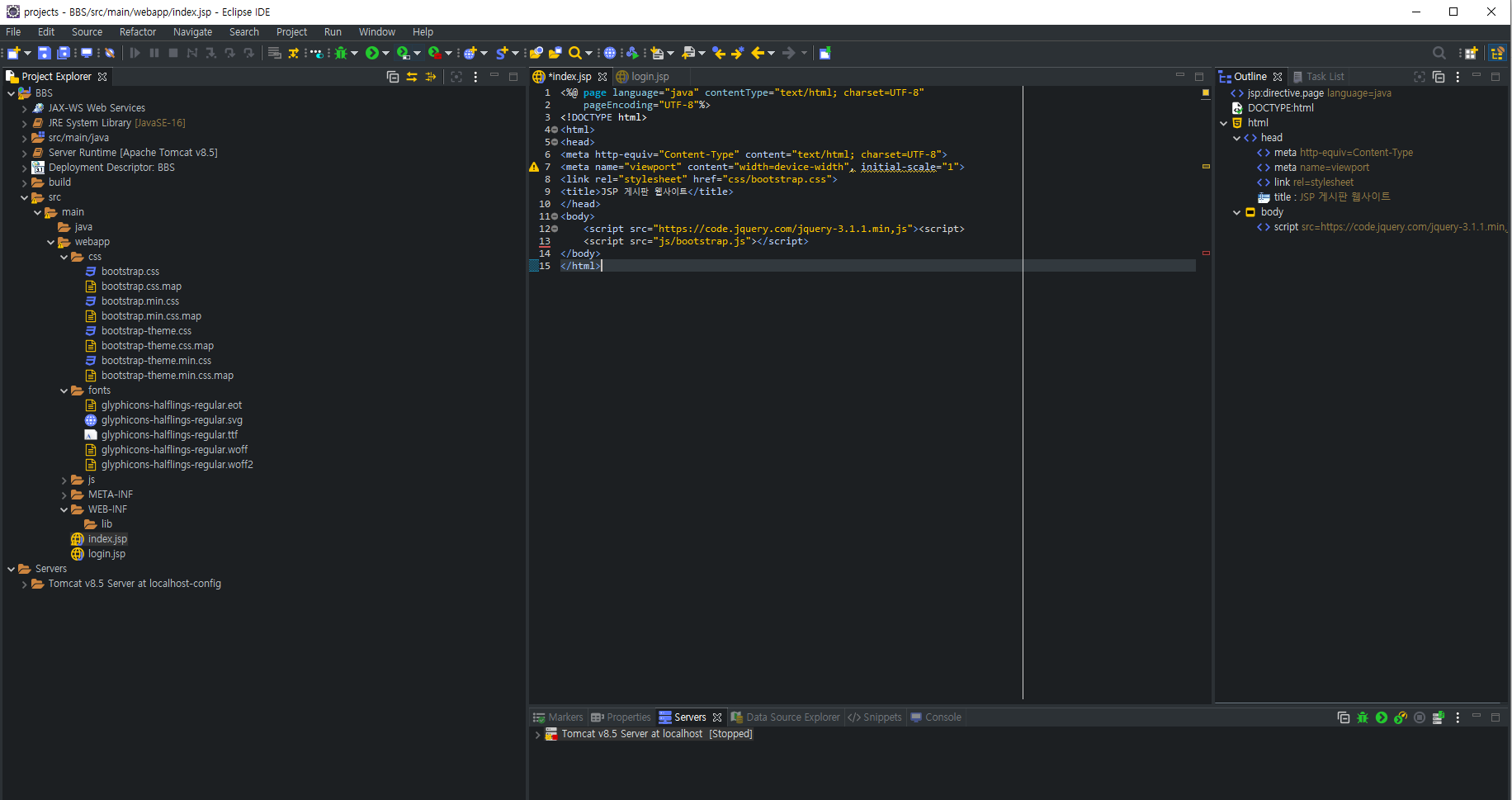Click Publish to the server icon

coord(1439,717)
